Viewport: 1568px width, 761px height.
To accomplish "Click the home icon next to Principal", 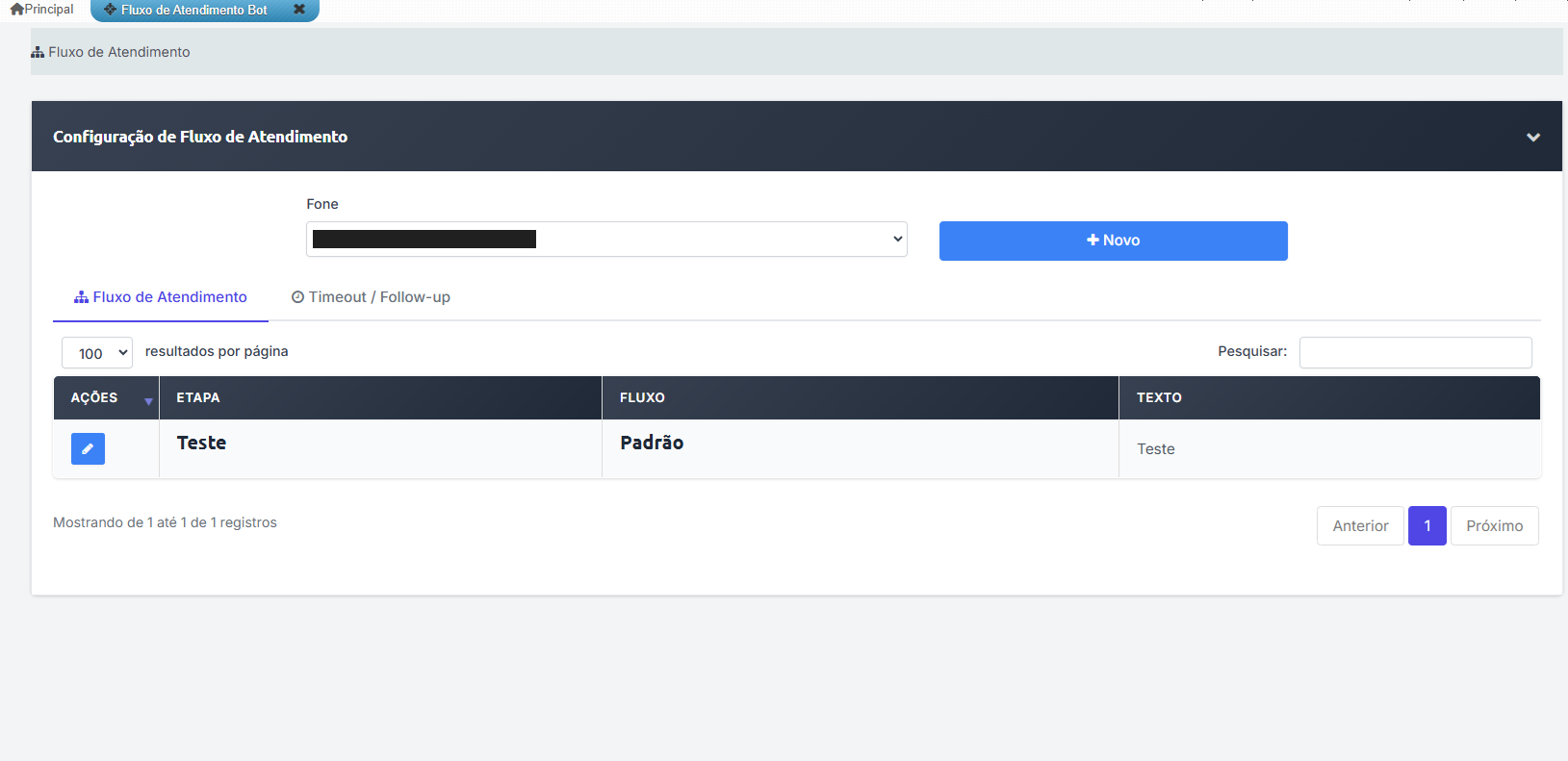I will (x=16, y=9).
